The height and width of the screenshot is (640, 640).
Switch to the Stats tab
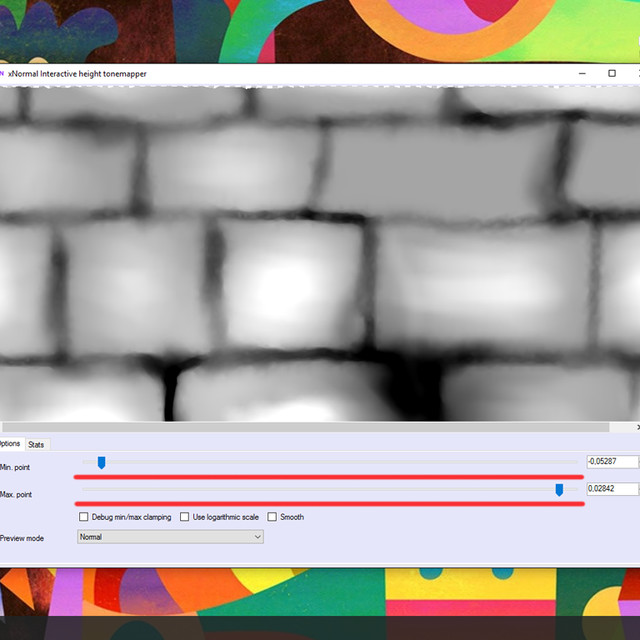pos(36,445)
